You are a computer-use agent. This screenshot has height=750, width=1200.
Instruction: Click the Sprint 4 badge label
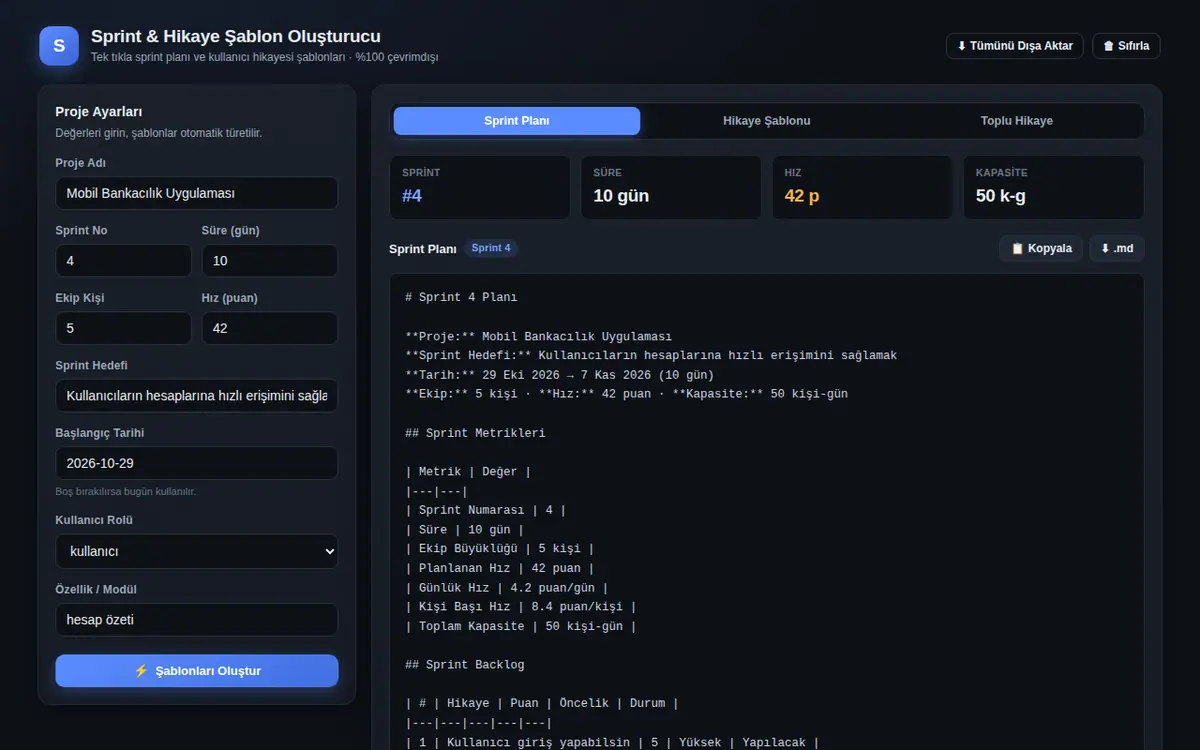coord(491,248)
